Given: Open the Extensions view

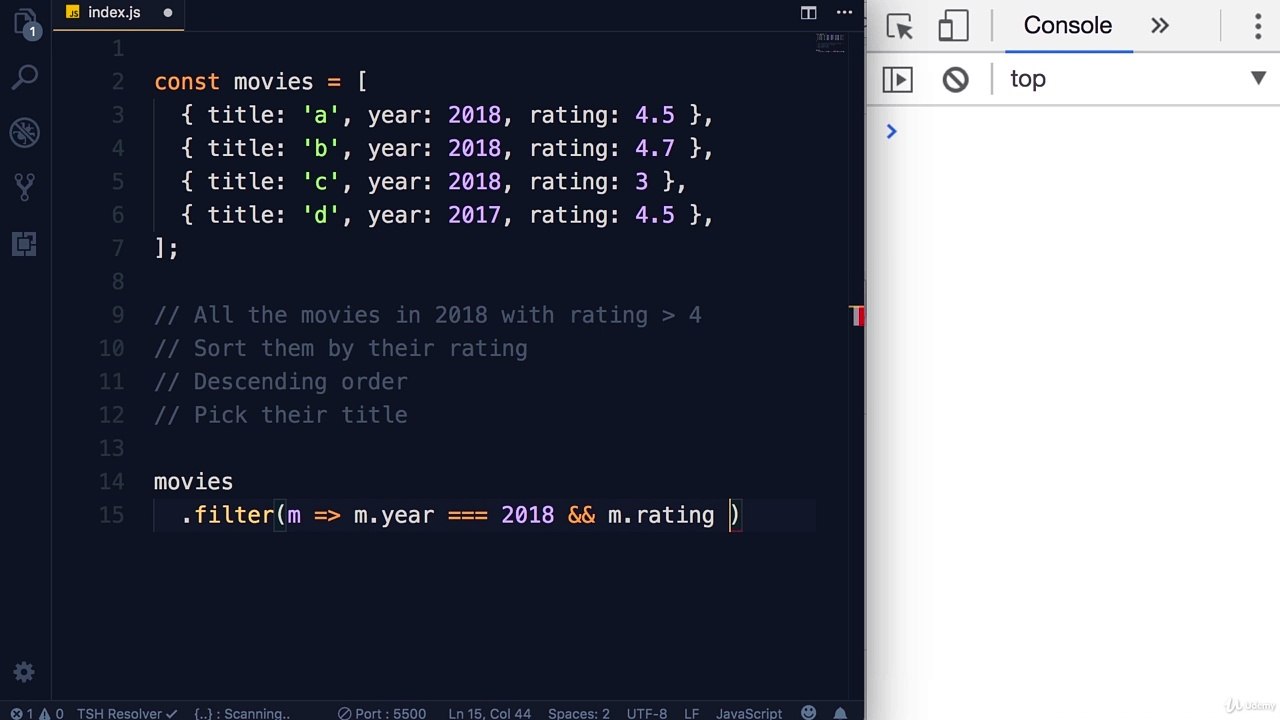Looking at the screenshot, I should [25, 243].
